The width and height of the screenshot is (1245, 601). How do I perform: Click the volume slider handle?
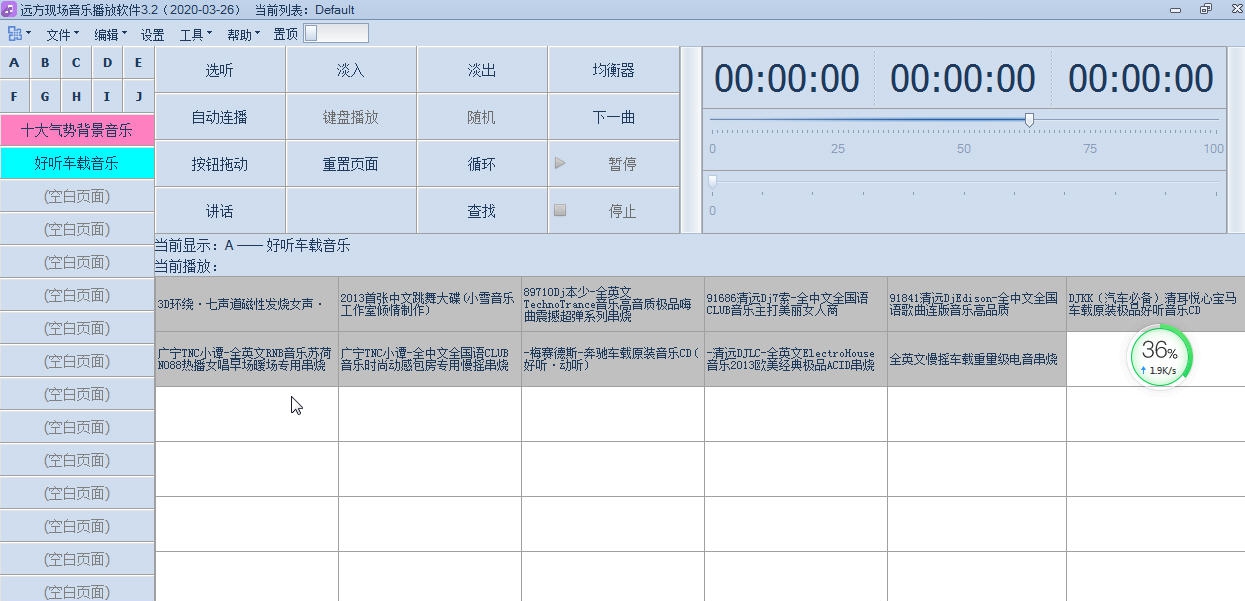point(1029,119)
